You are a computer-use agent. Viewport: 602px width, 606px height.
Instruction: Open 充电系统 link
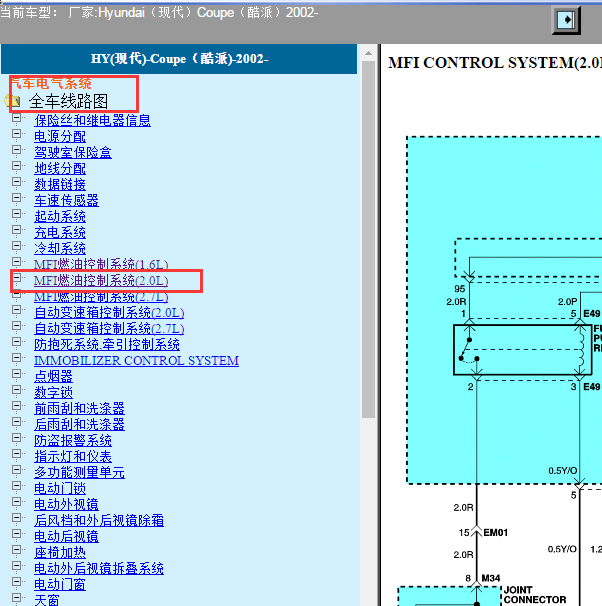click(x=60, y=232)
